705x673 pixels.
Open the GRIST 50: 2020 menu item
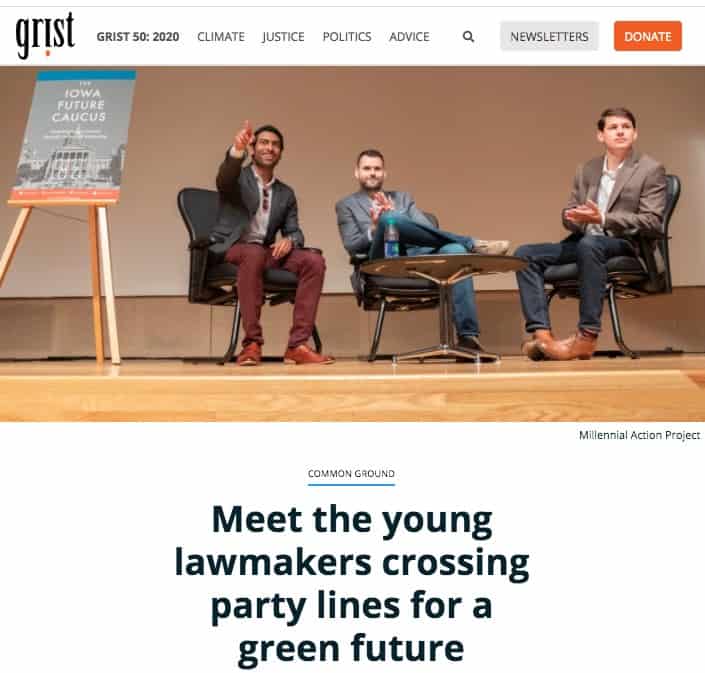click(138, 36)
